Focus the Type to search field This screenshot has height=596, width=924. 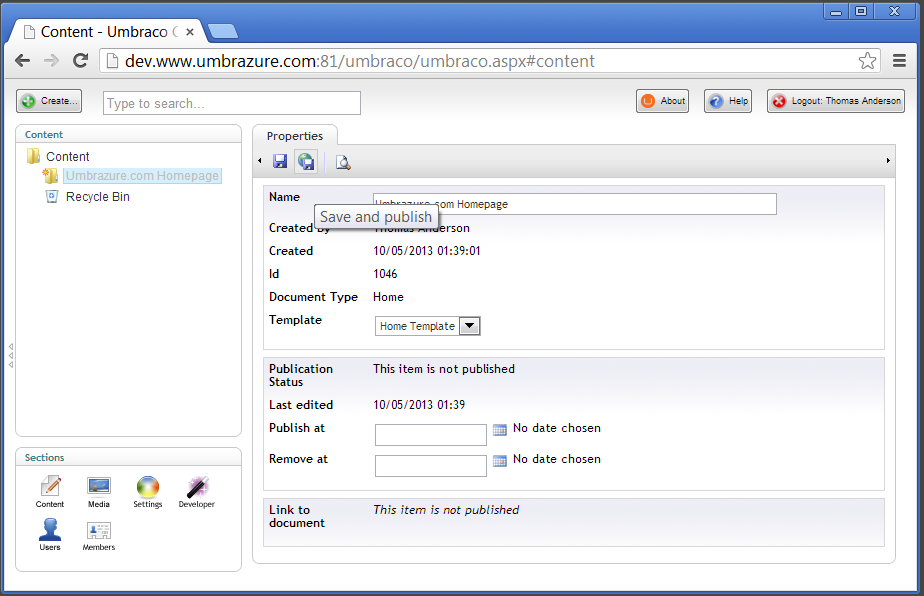click(x=232, y=103)
